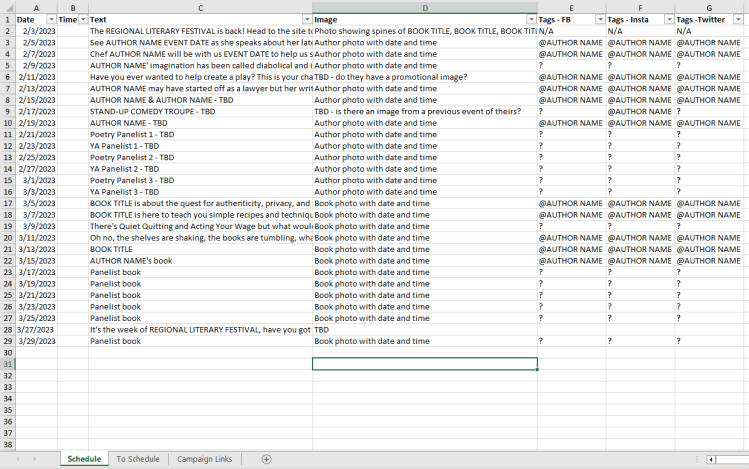Click the date cell 3/27/2023
The height and width of the screenshot is (469, 749).
click(x=36, y=329)
